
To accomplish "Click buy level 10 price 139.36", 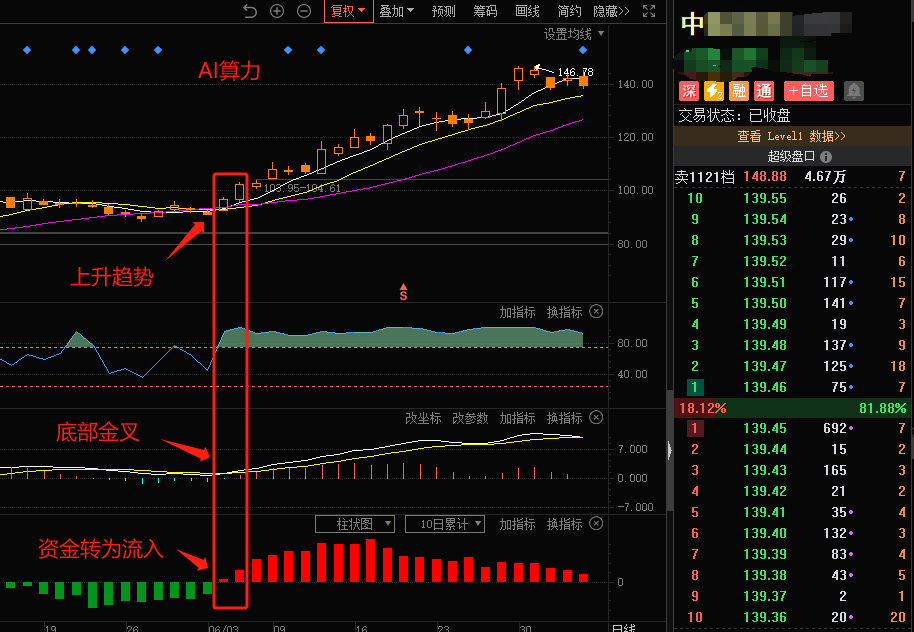I will [x=765, y=617].
